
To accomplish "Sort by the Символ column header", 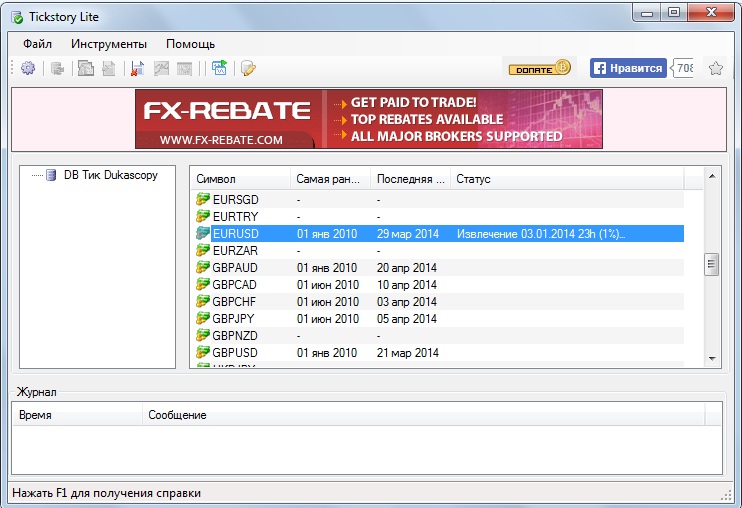I will pos(240,179).
